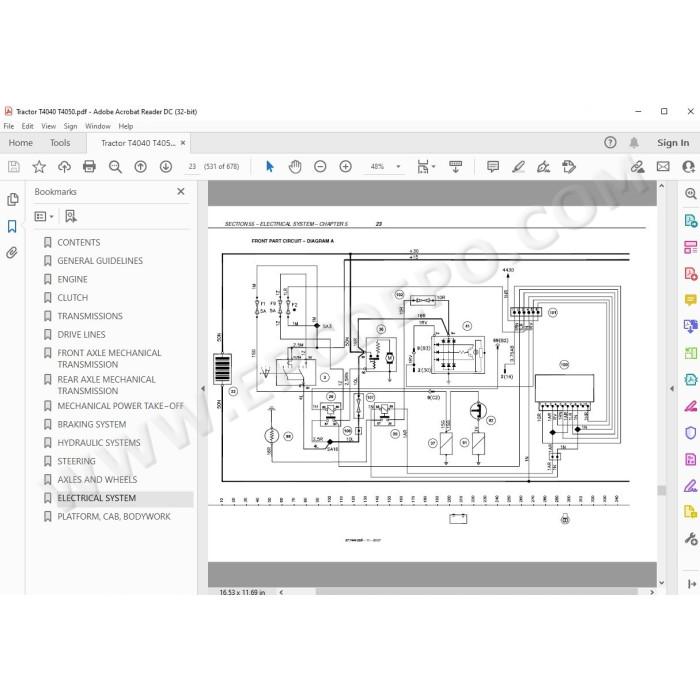Go to previous page arrow

141,167
